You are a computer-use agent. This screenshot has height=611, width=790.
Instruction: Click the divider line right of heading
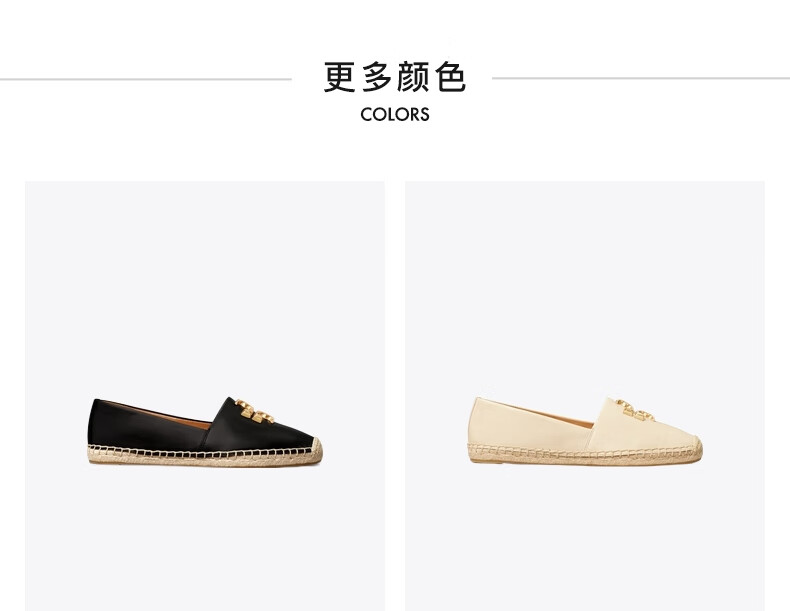(641, 78)
